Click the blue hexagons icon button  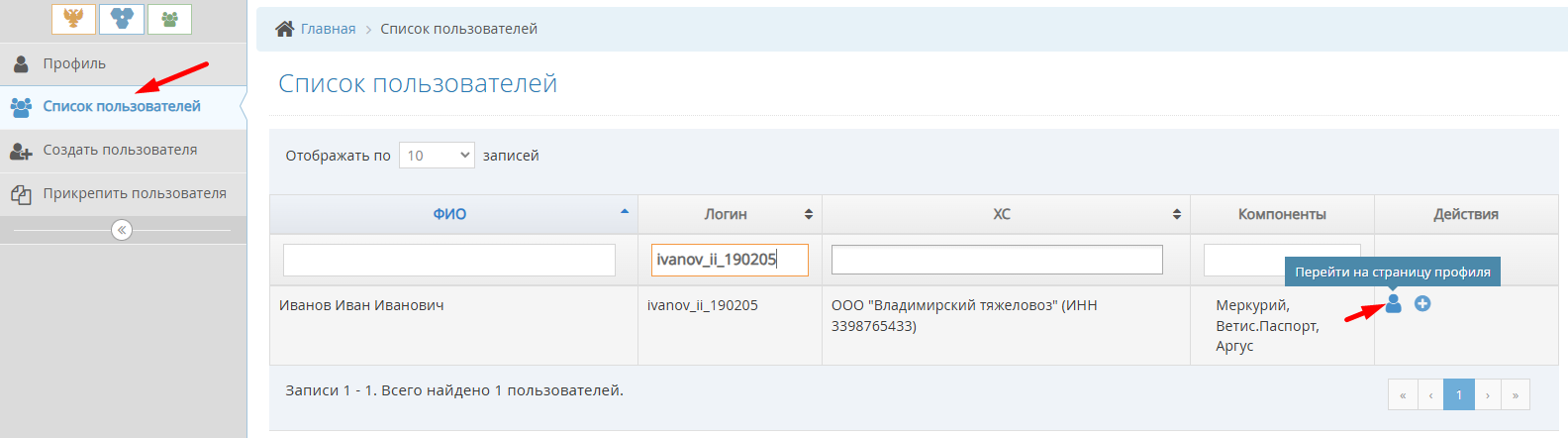click(122, 19)
